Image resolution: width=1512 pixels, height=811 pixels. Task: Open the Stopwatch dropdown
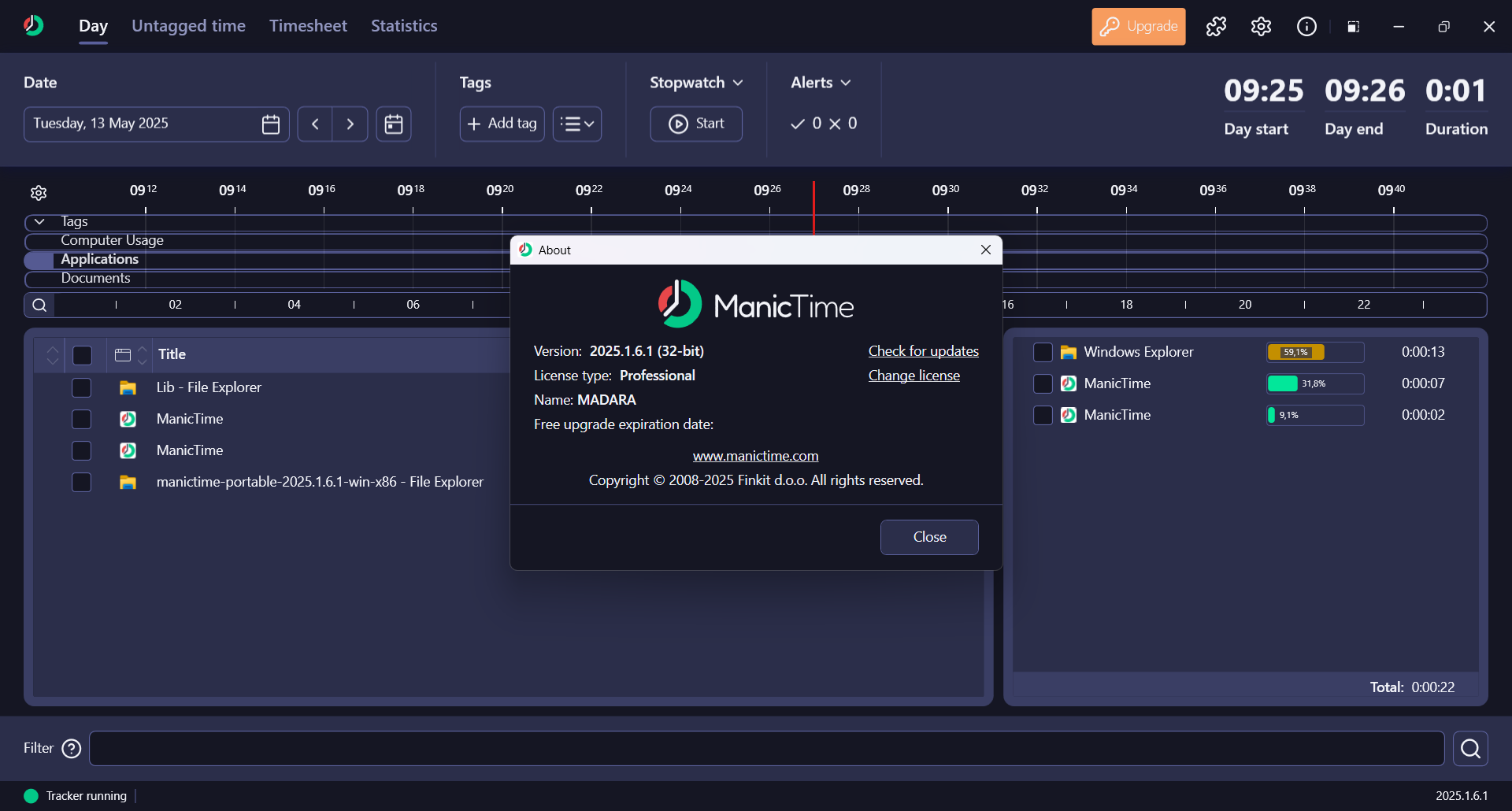696,83
